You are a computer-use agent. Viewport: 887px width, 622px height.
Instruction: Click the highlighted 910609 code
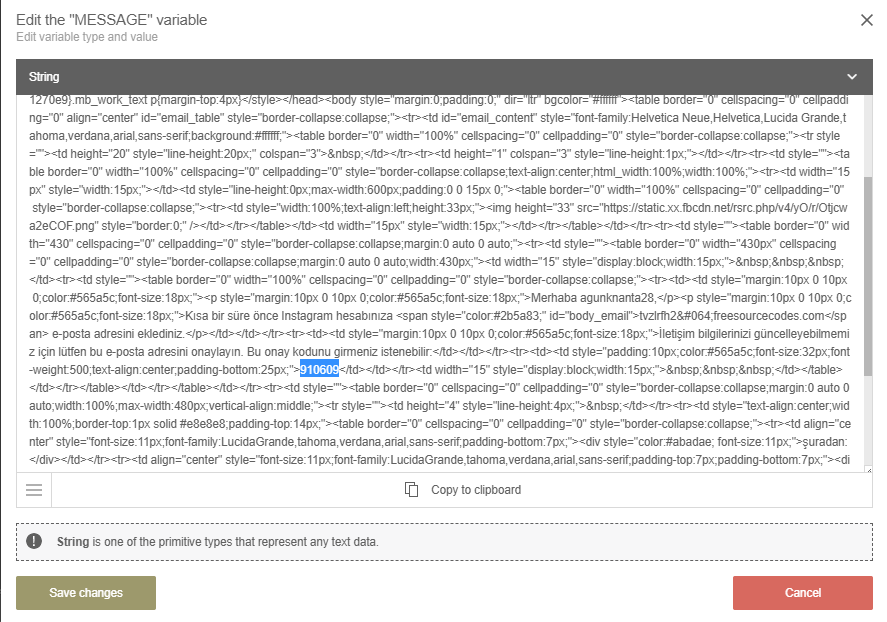(x=320, y=369)
